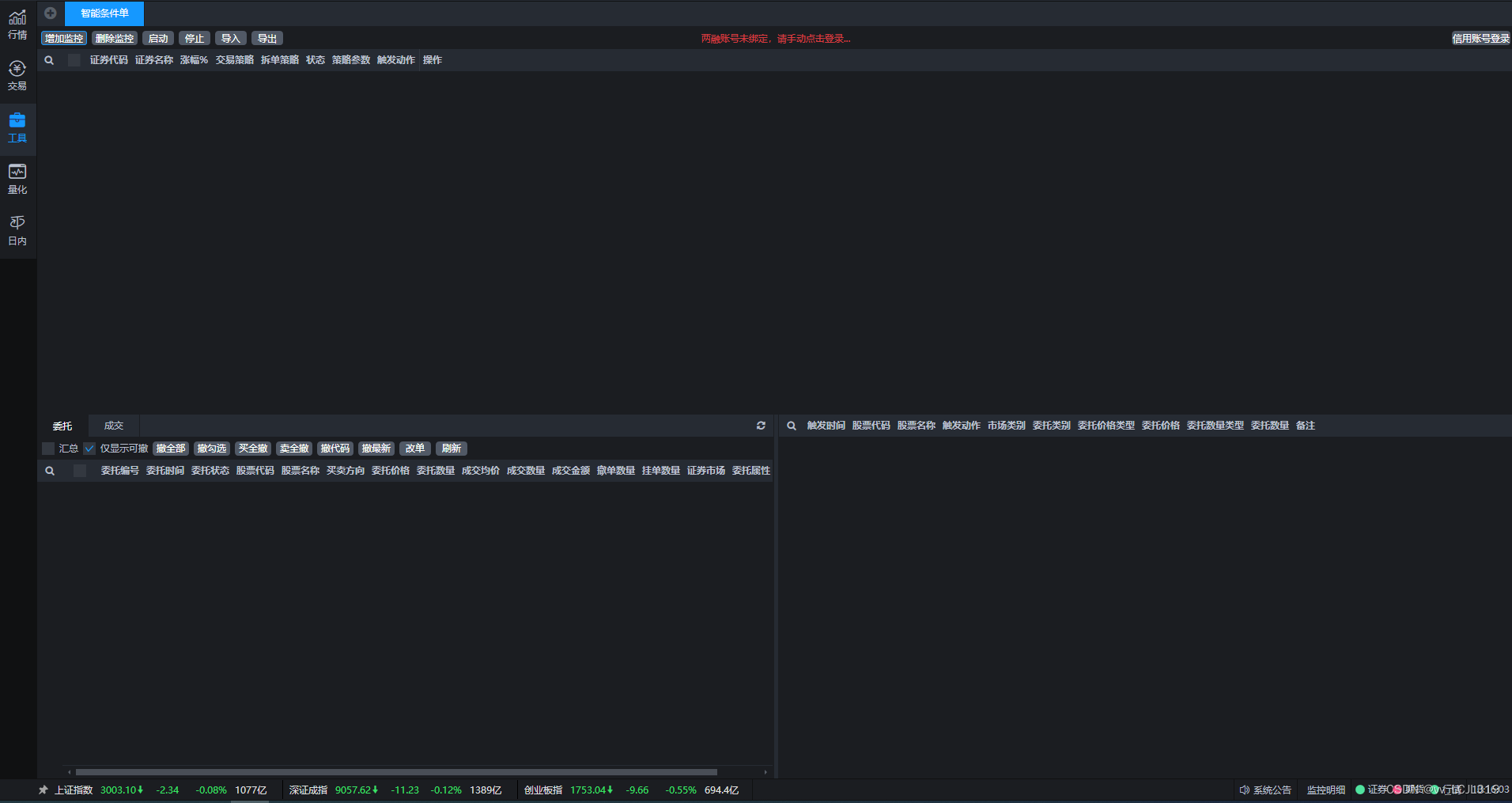Switch to the 量化 module
This screenshot has width=1512, height=803.
pos(17,177)
